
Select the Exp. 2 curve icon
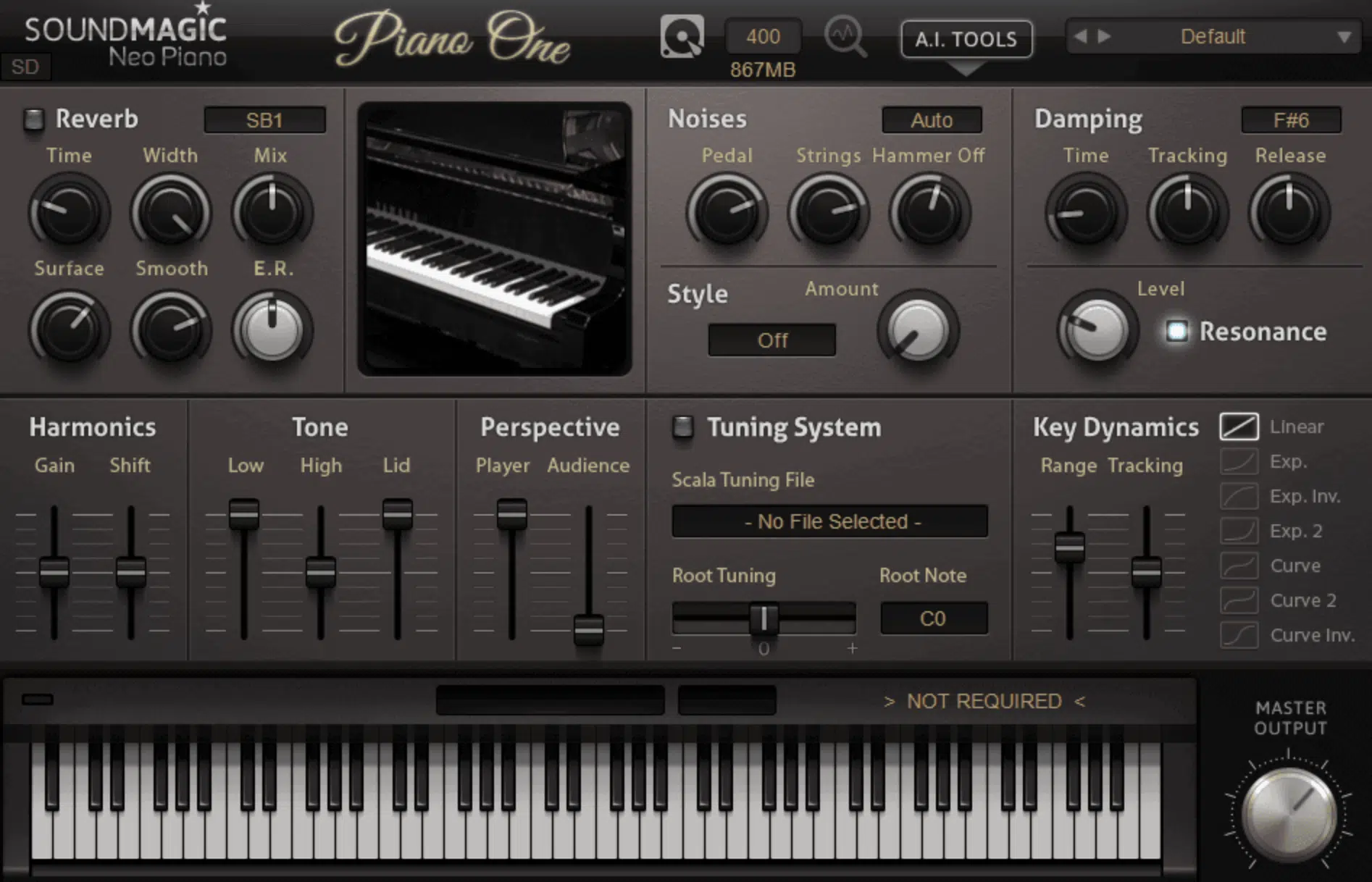pyautogui.click(x=1239, y=531)
